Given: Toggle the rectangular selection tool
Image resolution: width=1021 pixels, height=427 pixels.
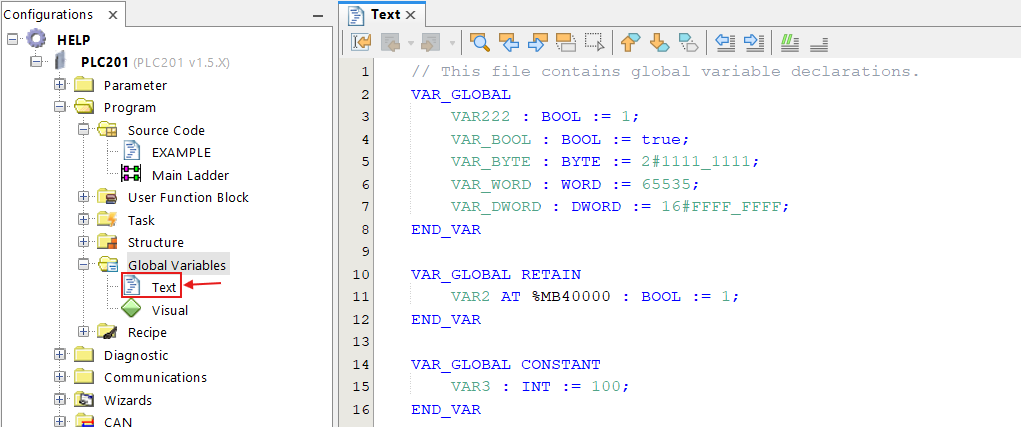Looking at the screenshot, I should (594, 42).
